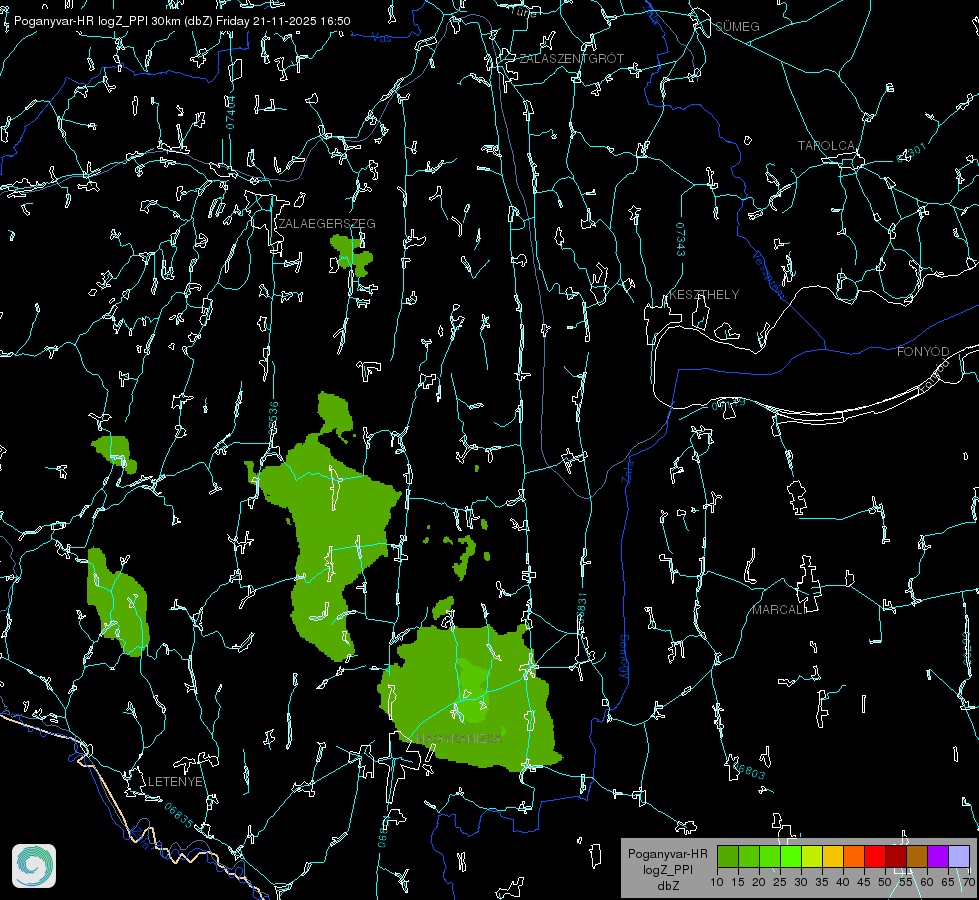Viewport: 979px width, 900px height.
Task: Click the road number label 06835
Action: (179, 816)
